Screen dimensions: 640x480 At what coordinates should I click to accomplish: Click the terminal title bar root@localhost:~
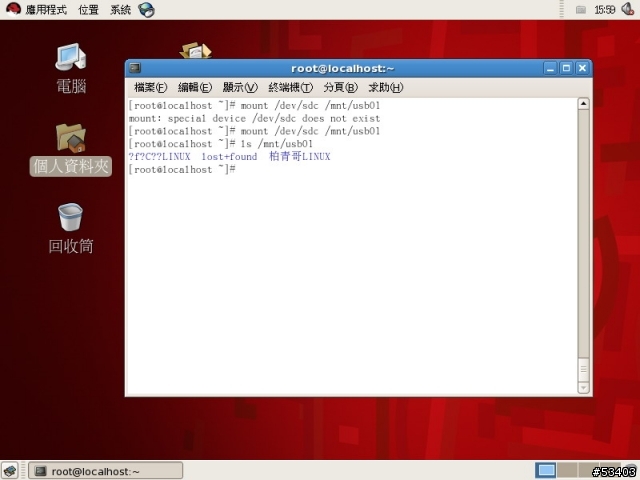(343, 68)
